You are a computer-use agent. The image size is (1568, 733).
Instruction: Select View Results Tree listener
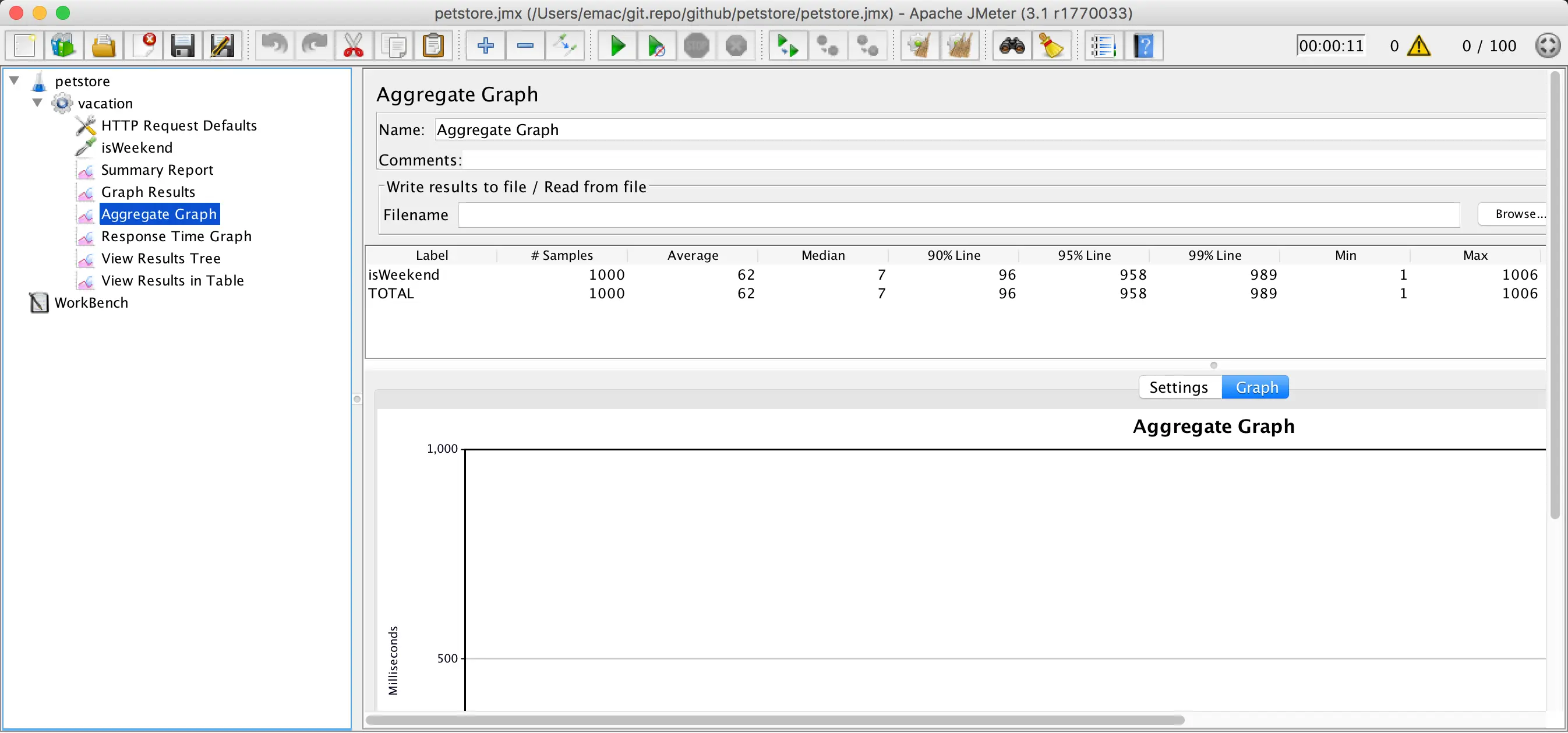point(161,258)
